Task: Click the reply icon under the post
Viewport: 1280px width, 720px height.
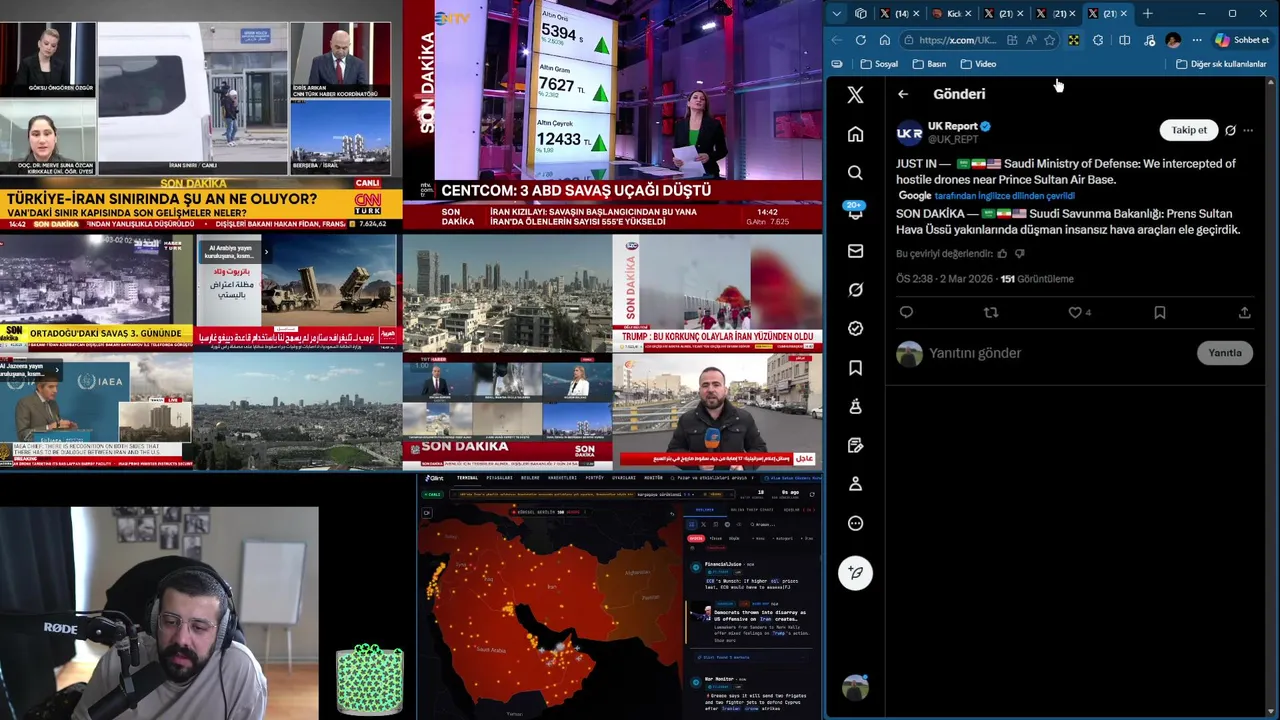Action: [x=906, y=312]
